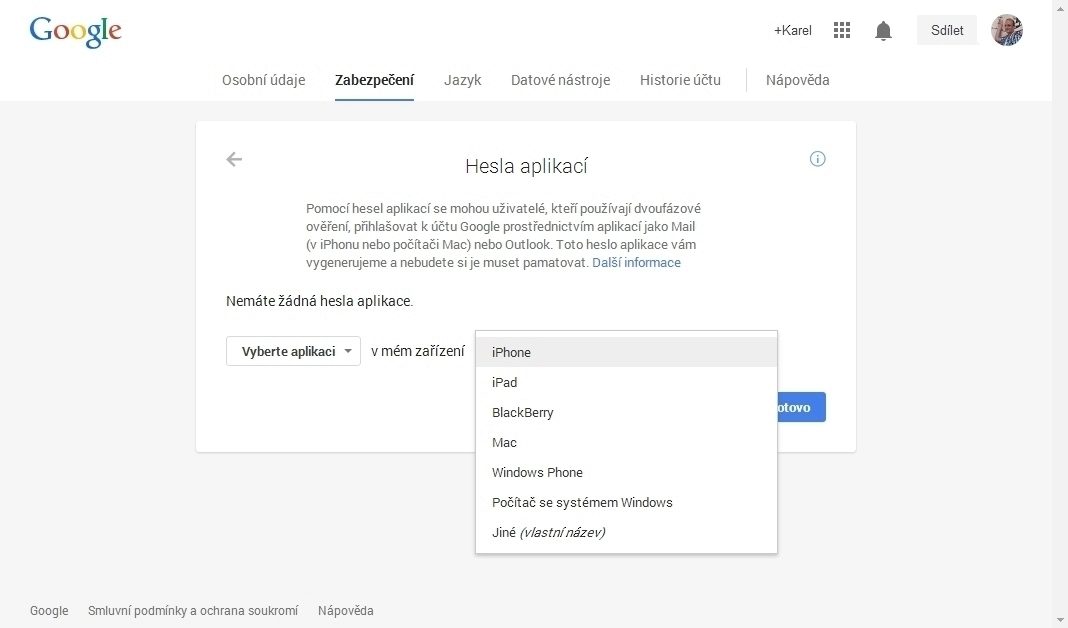Open the Google apps grid
Screen dimensions: 1068x628
842,30
